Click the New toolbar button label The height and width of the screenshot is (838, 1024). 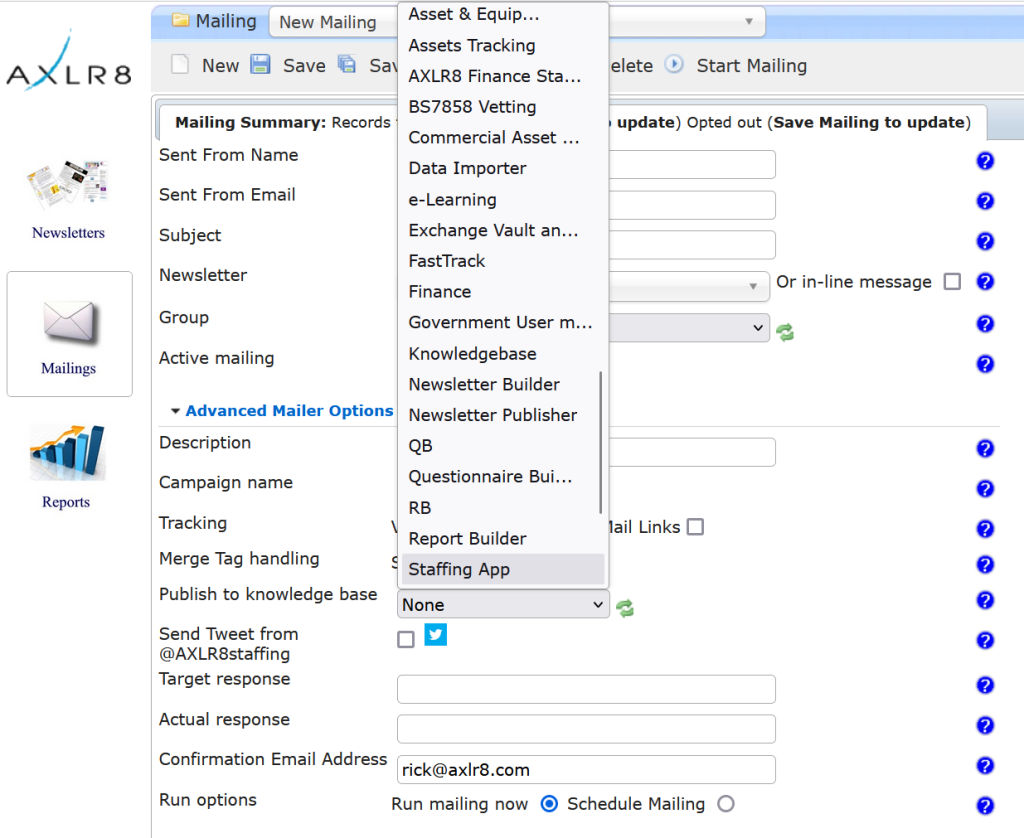pyautogui.click(x=221, y=66)
